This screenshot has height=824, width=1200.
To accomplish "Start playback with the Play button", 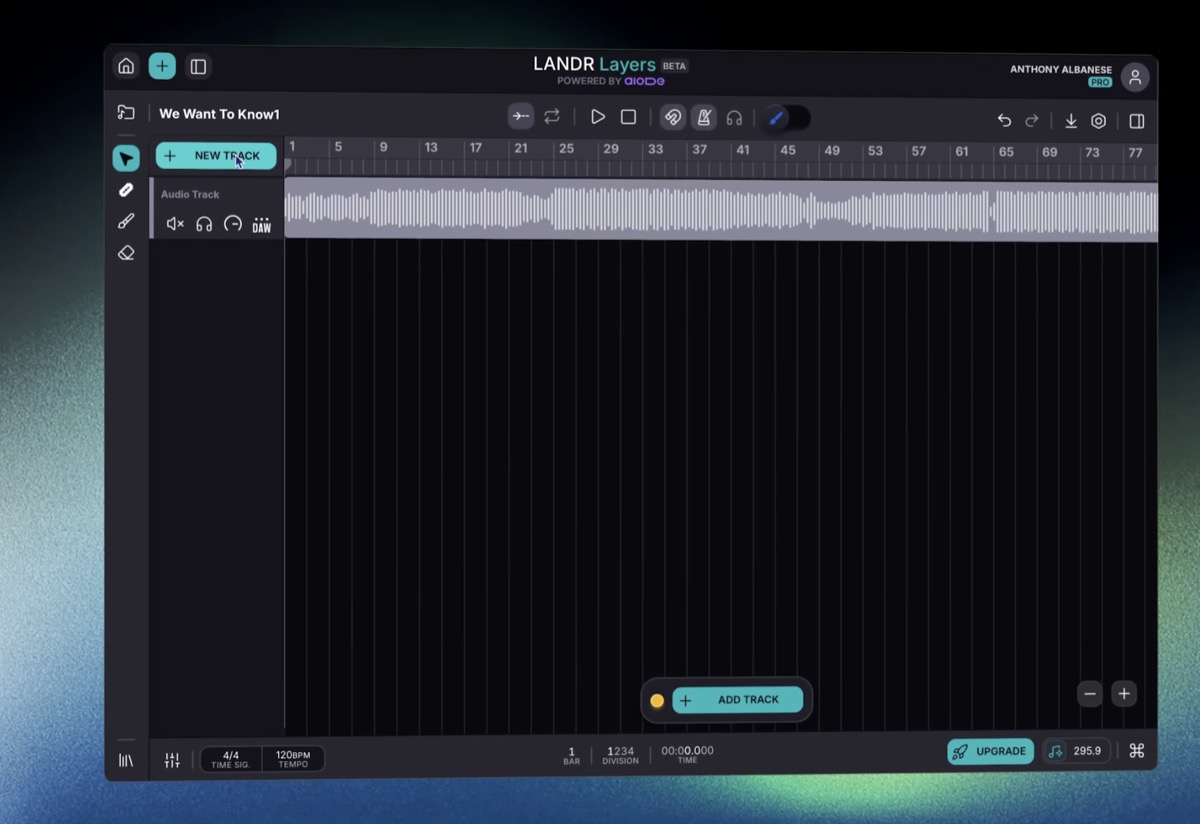I will click(x=597, y=117).
